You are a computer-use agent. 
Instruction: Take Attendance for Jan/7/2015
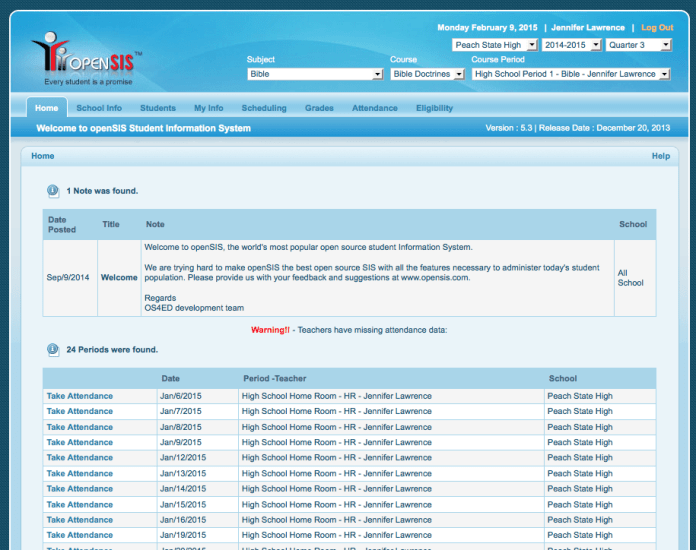pyautogui.click(x=80, y=411)
